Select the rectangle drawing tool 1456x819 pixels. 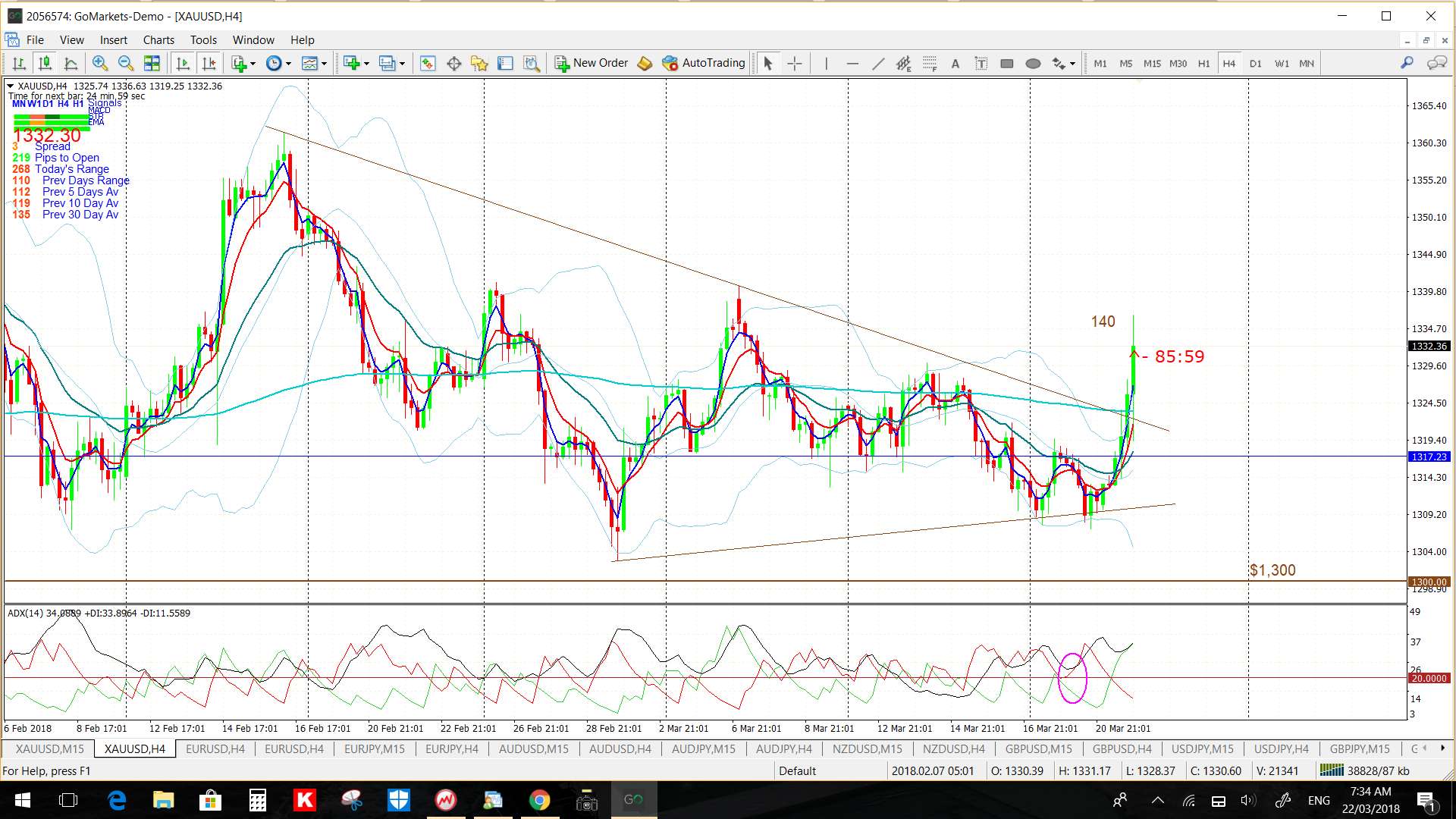(1007, 64)
